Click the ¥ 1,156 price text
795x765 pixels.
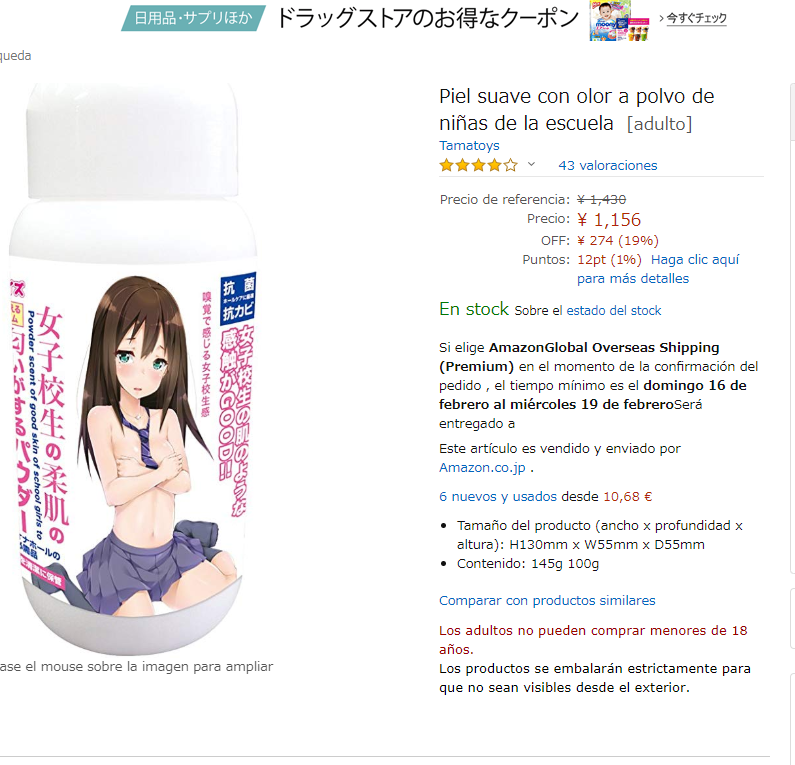coord(609,220)
